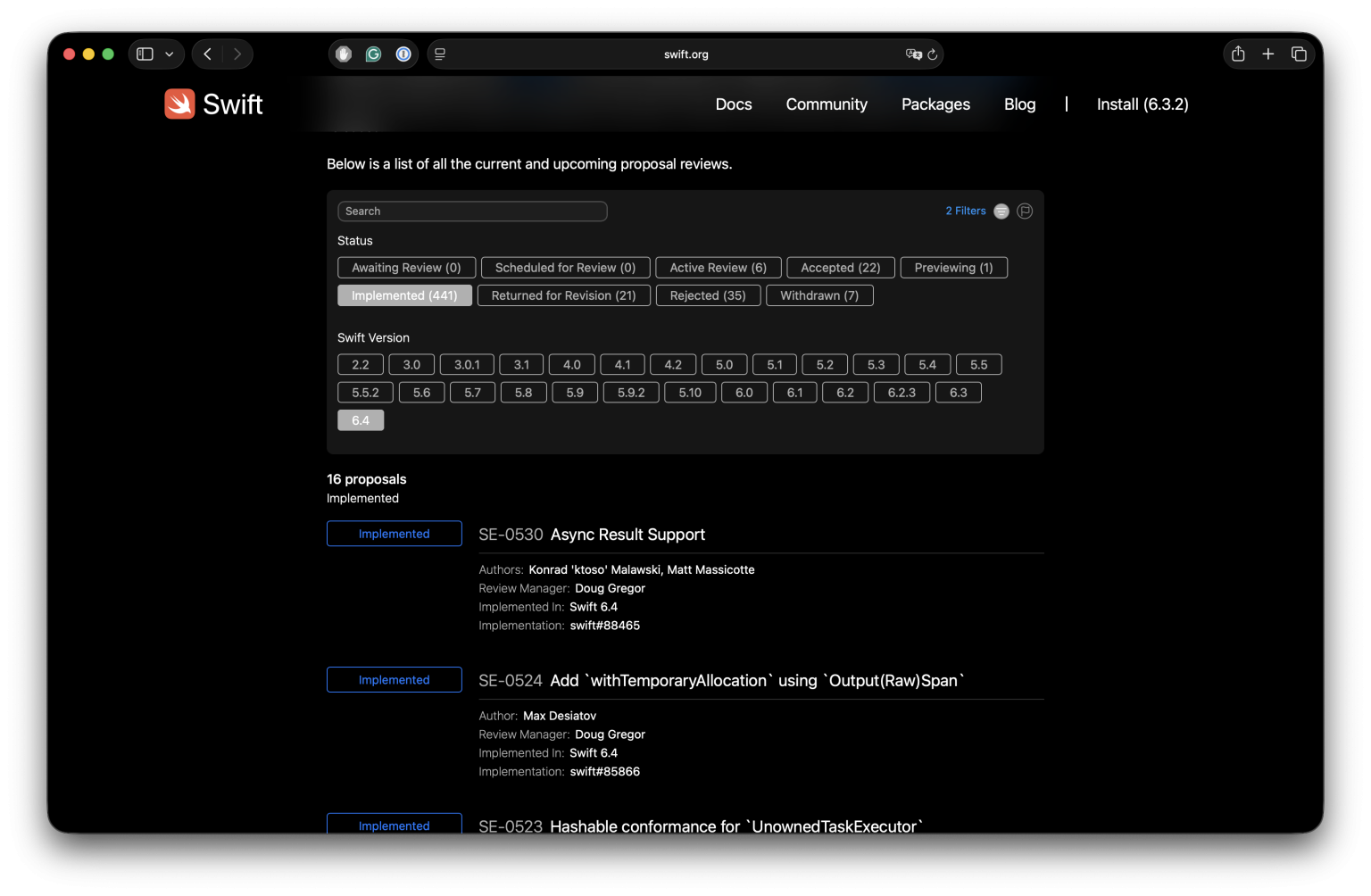
Task: Click the flag icon beside the filter toggle
Action: click(x=1025, y=212)
